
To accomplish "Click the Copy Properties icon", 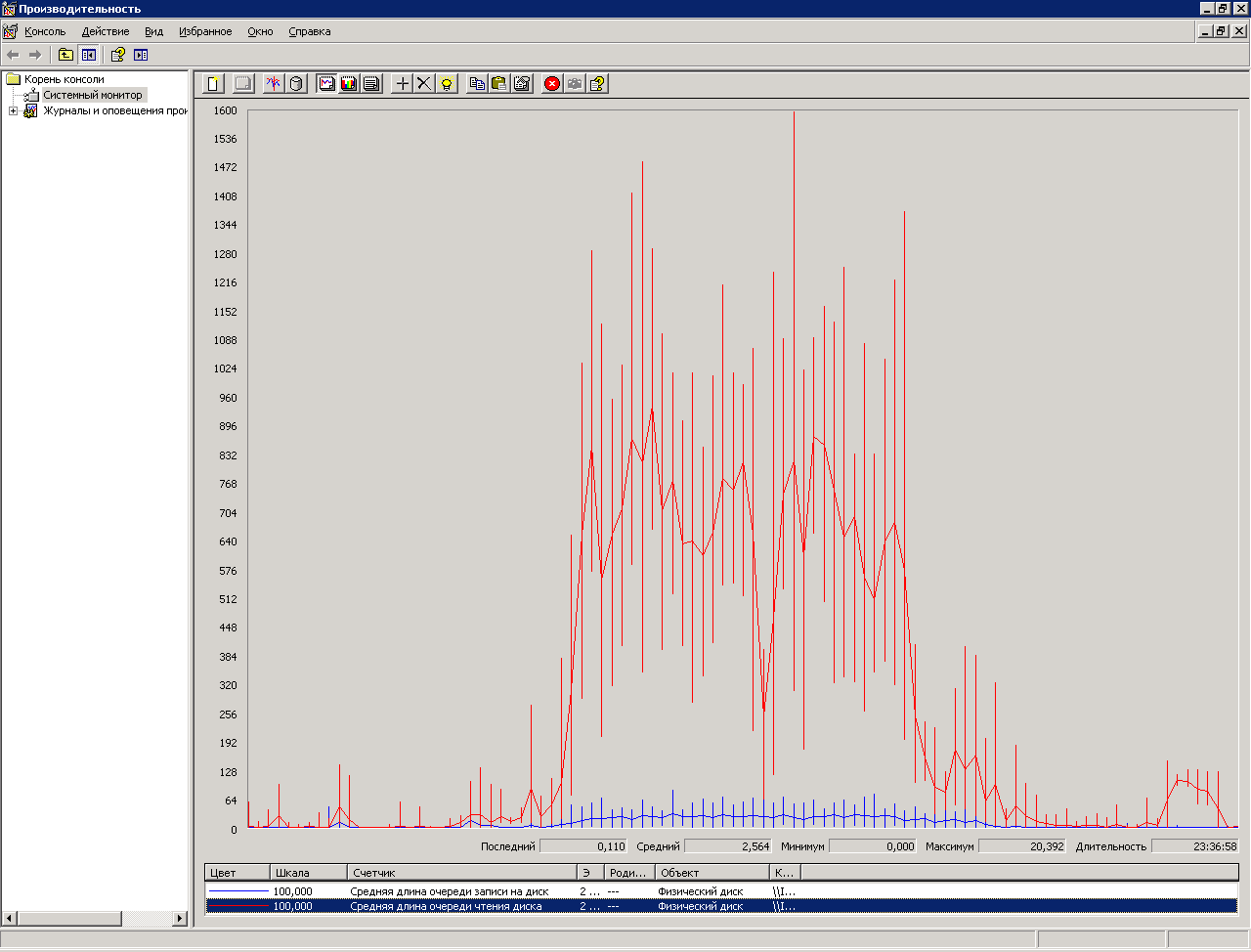I will (477, 84).
